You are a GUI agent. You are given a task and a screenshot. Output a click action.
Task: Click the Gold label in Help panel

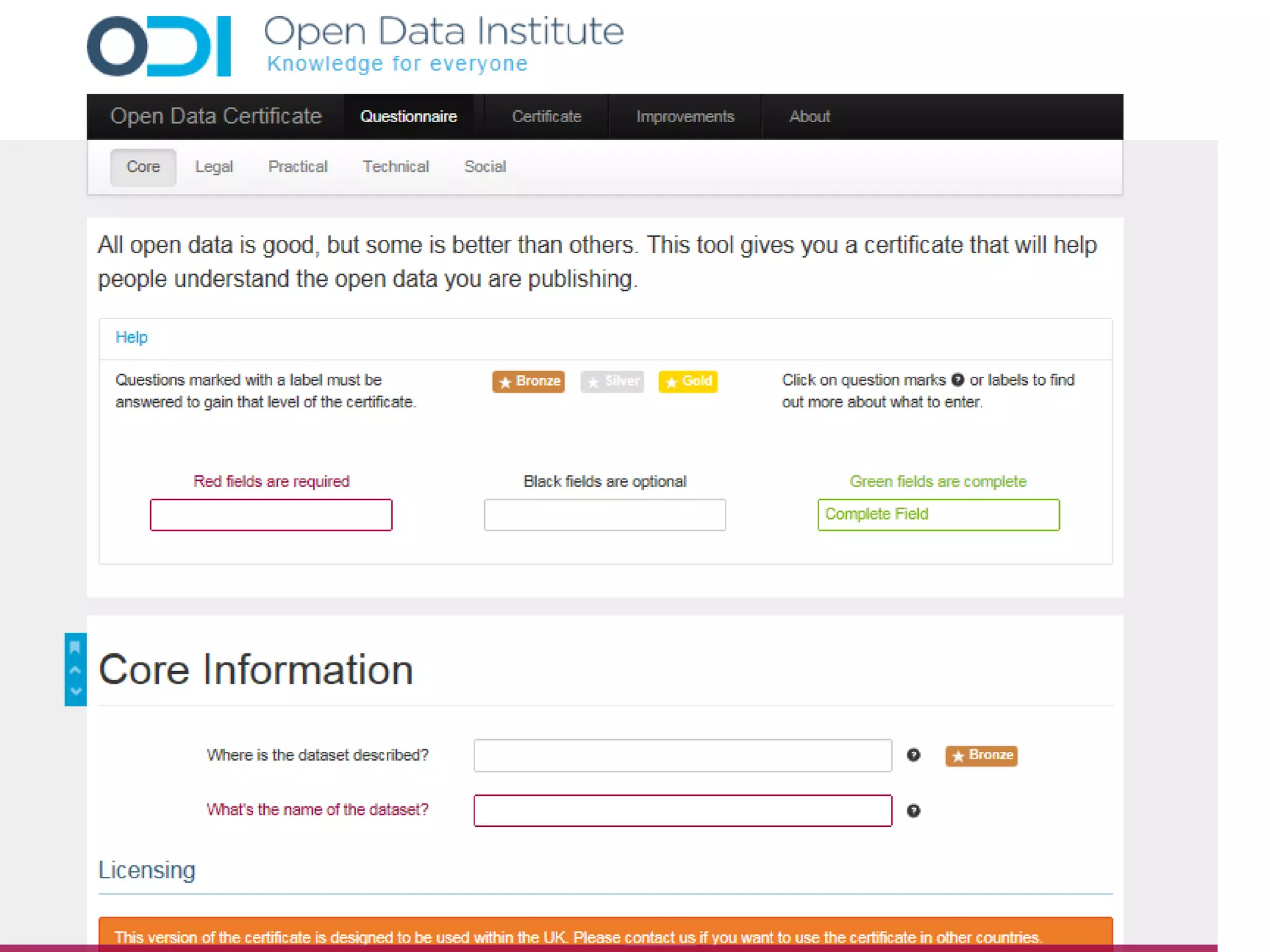coord(688,381)
